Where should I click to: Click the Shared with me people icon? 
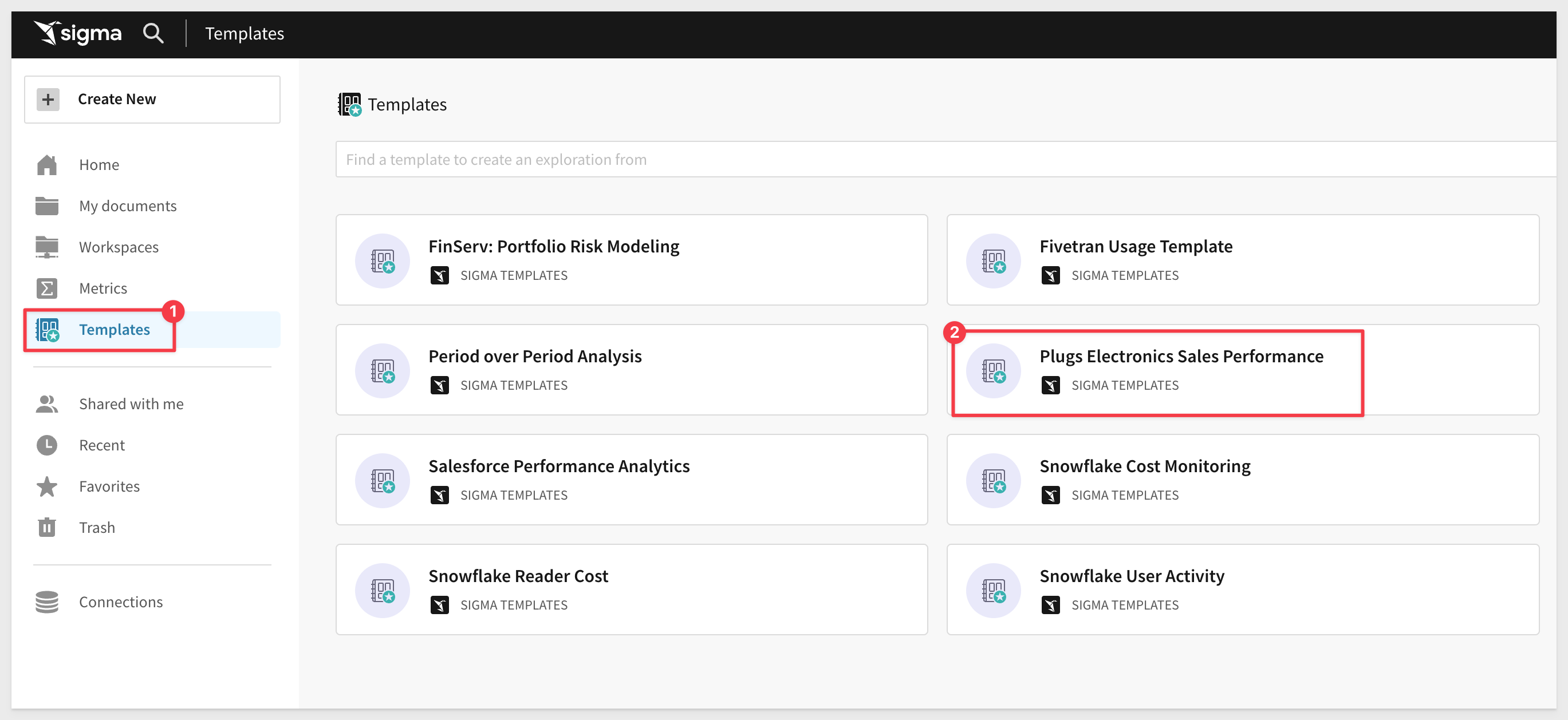[47, 405]
